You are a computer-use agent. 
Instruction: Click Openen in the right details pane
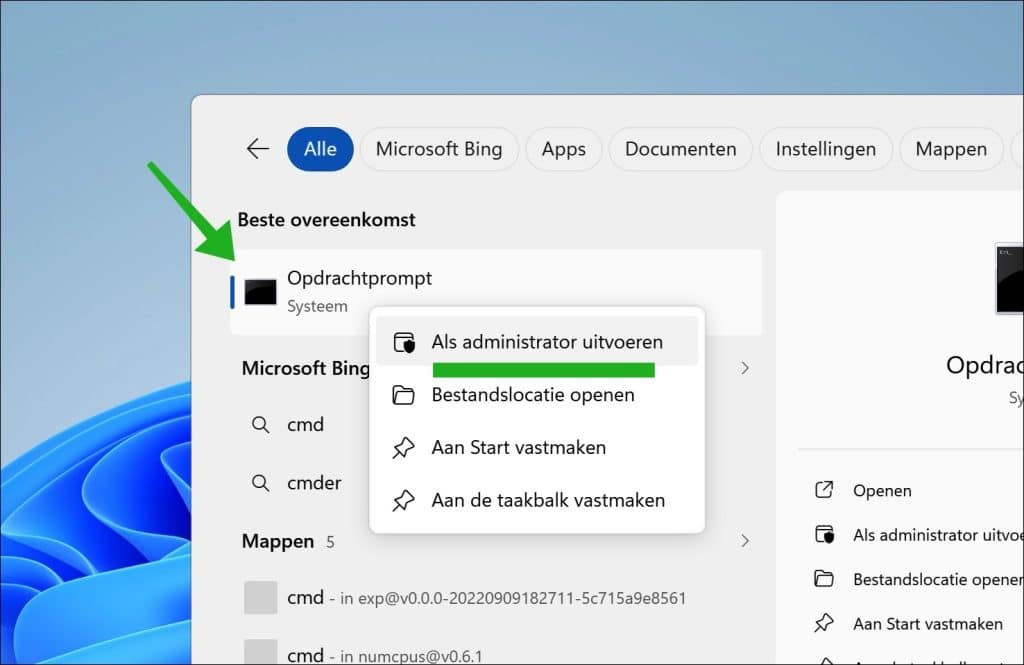tap(882, 491)
